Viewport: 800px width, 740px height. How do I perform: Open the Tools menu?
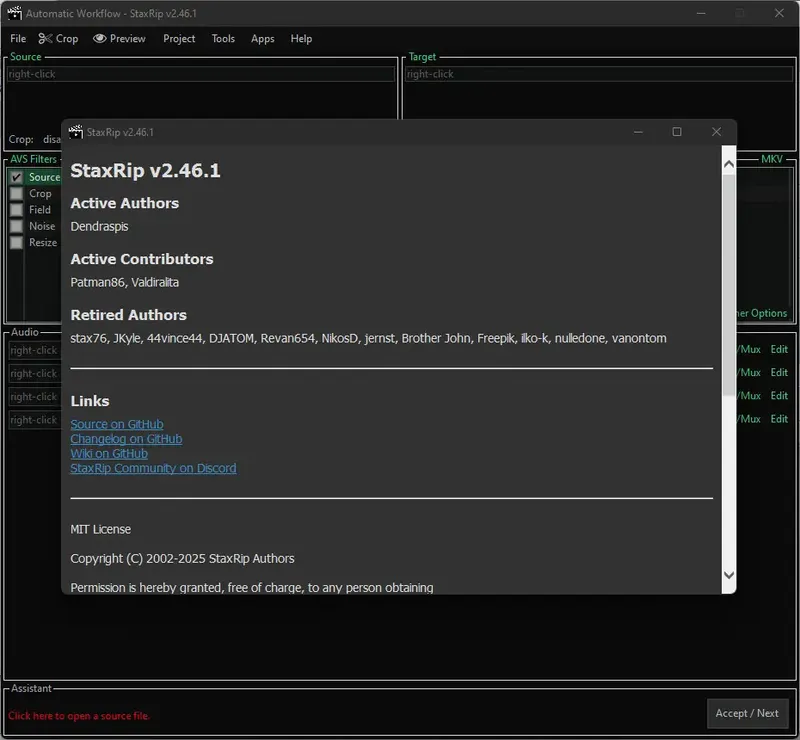click(223, 39)
